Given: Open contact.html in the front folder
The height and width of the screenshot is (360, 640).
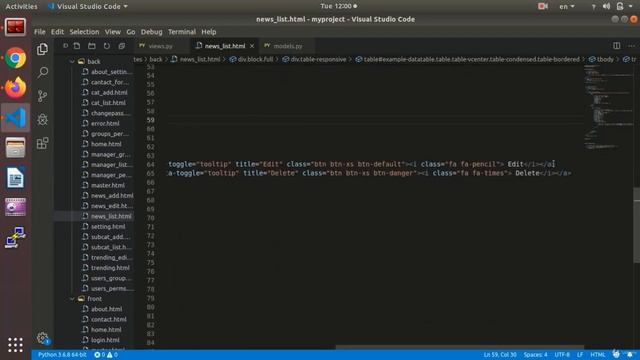Looking at the screenshot, I should tap(108, 320).
